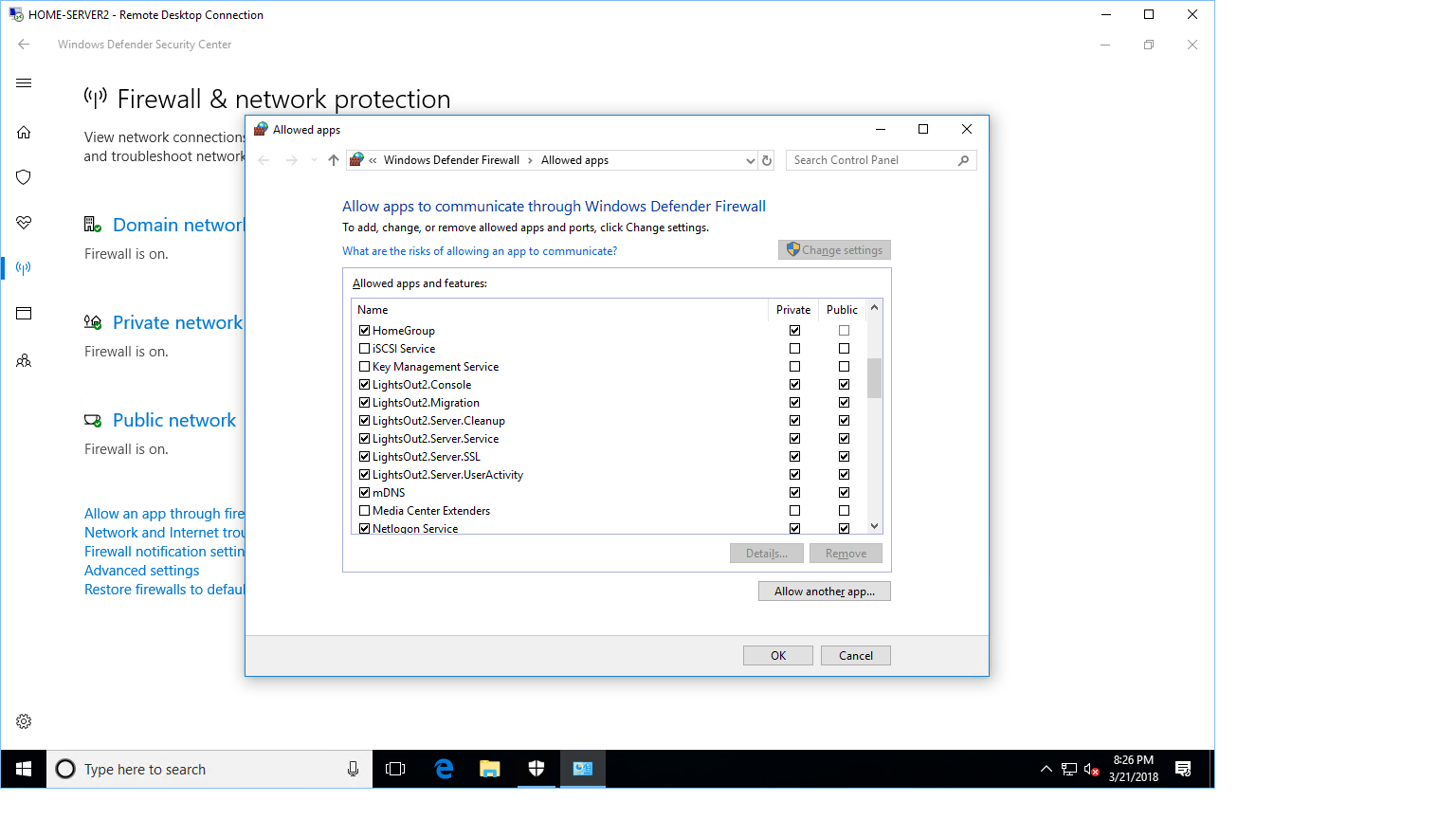Toggle the HomeGroup enabled checkbox
Screen dimensions: 1456x819
tap(364, 331)
